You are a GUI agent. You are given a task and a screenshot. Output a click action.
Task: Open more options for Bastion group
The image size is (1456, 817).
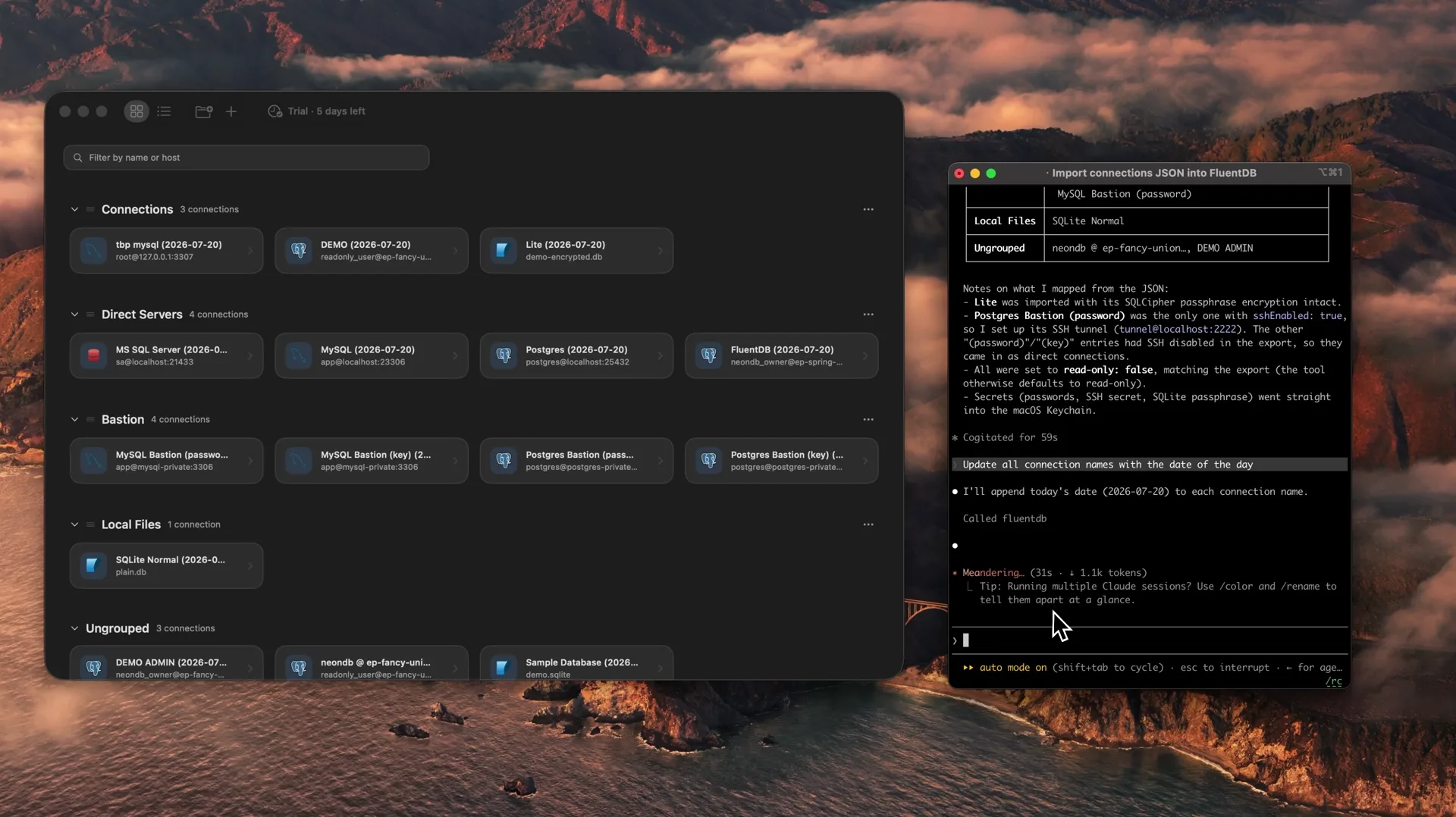tap(868, 419)
